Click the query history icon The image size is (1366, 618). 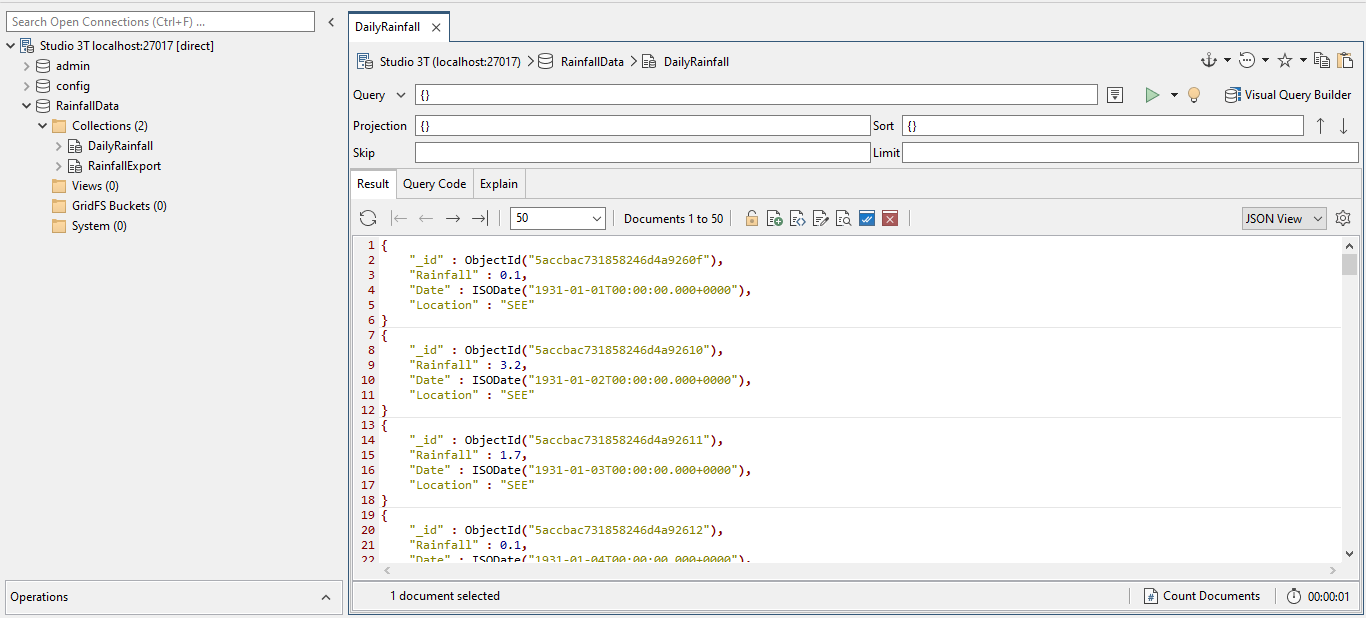(x=1245, y=60)
